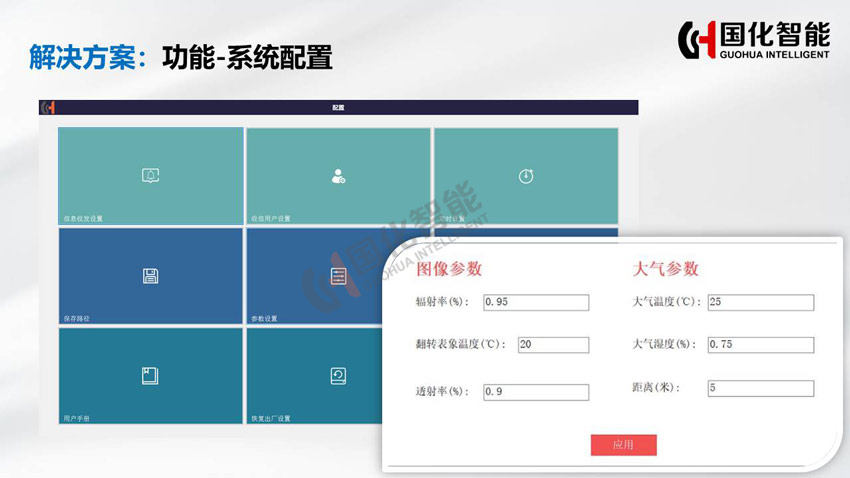This screenshot has width=850, height=478.
Task: Select the 大气参数 heading
Action: 665,269
